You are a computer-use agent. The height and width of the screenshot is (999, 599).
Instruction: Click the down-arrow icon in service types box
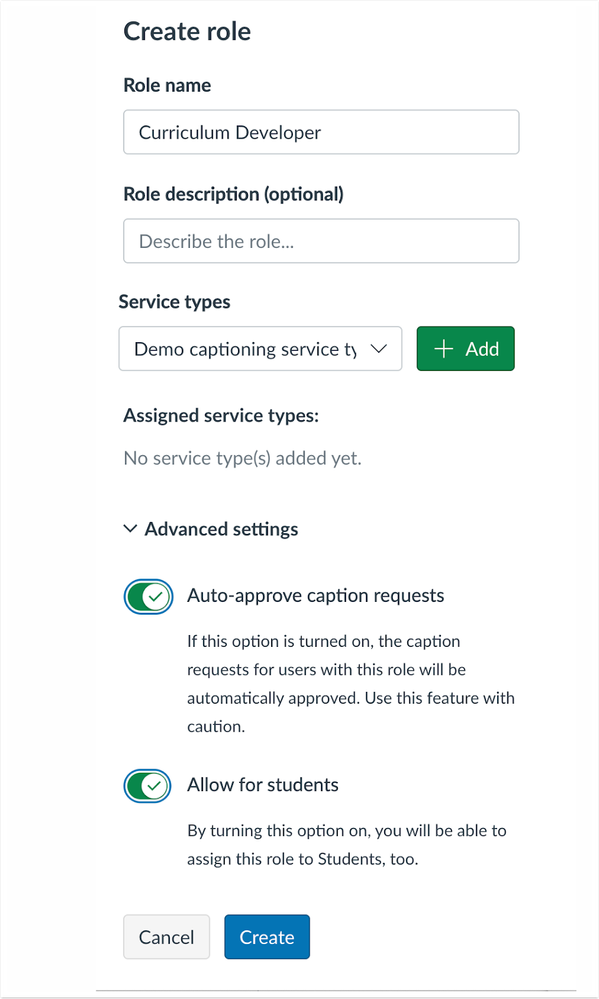tap(379, 349)
